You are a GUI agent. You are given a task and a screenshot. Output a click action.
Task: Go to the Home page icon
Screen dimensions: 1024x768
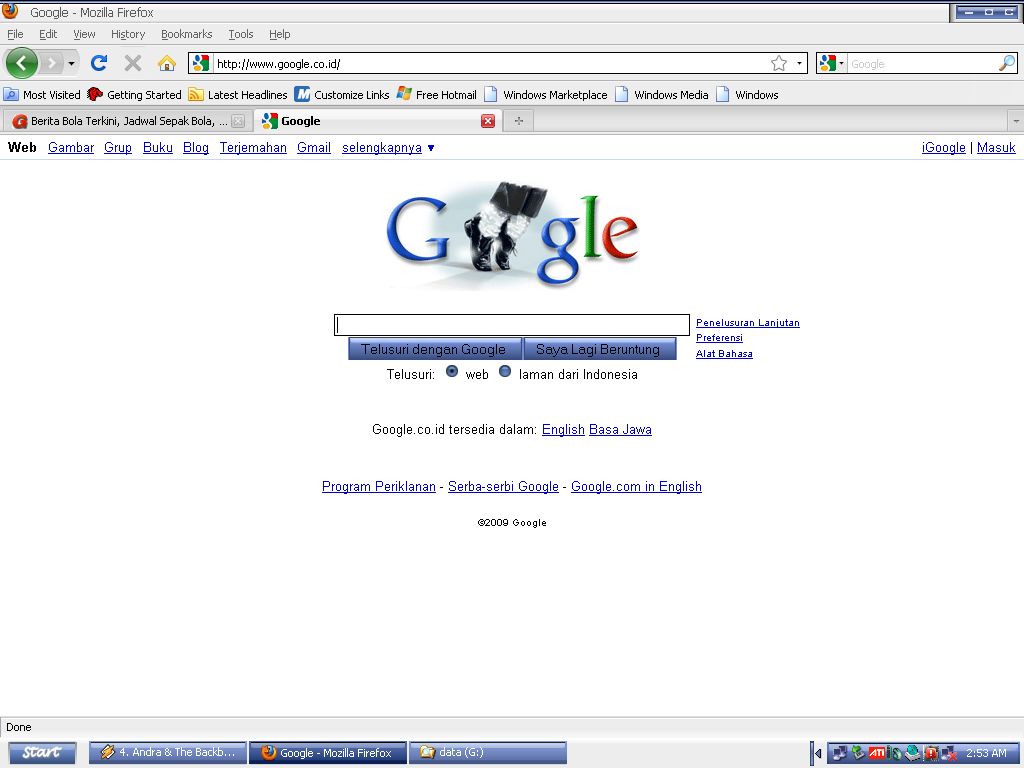click(167, 63)
